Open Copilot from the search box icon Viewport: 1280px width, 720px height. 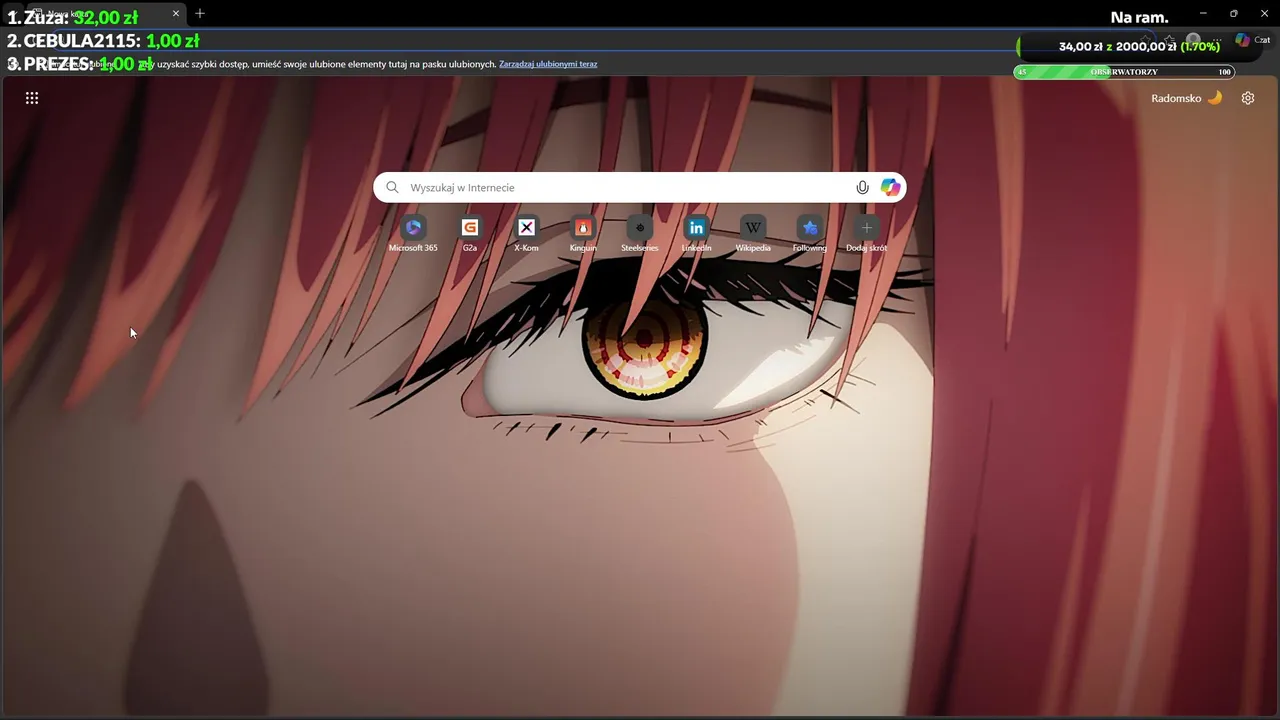click(x=890, y=187)
